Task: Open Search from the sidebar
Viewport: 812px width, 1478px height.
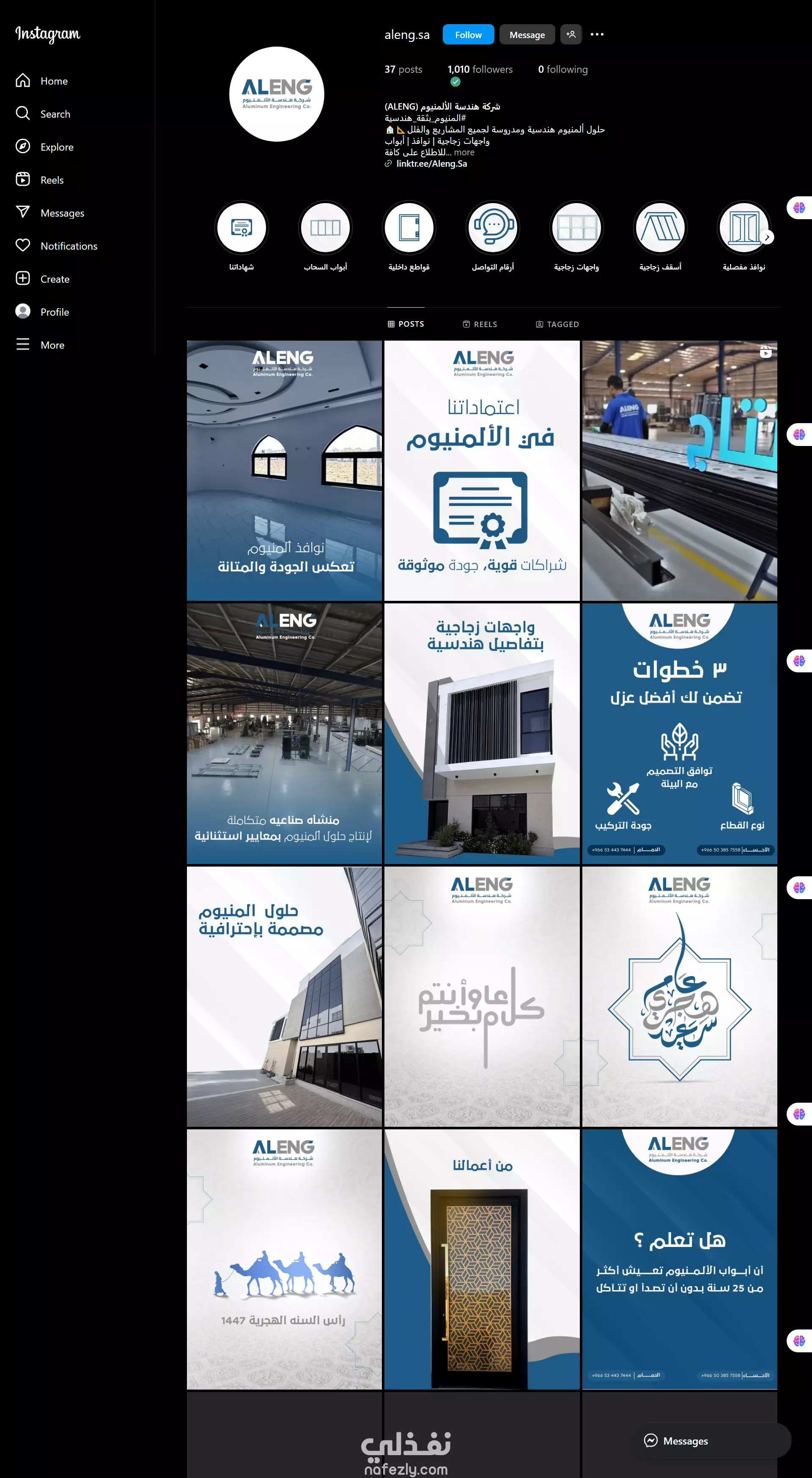Action: tap(43, 113)
